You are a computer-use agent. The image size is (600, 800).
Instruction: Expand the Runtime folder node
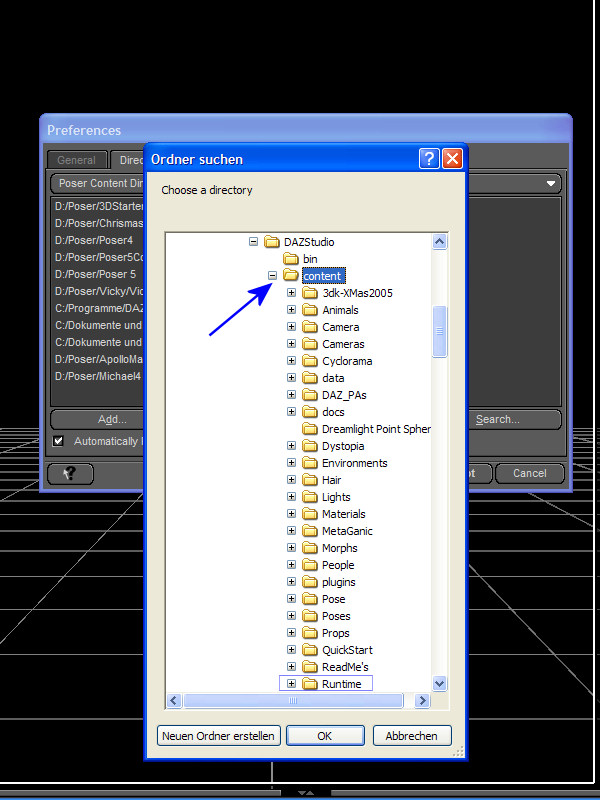point(291,684)
